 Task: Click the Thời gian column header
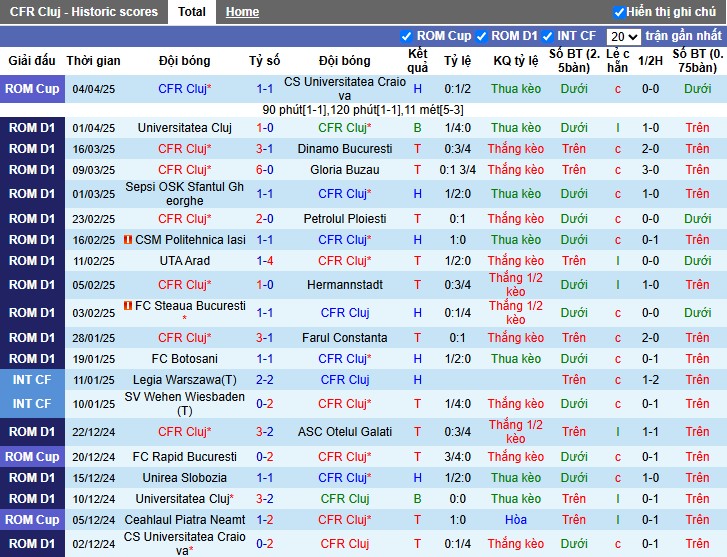(x=93, y=60)
